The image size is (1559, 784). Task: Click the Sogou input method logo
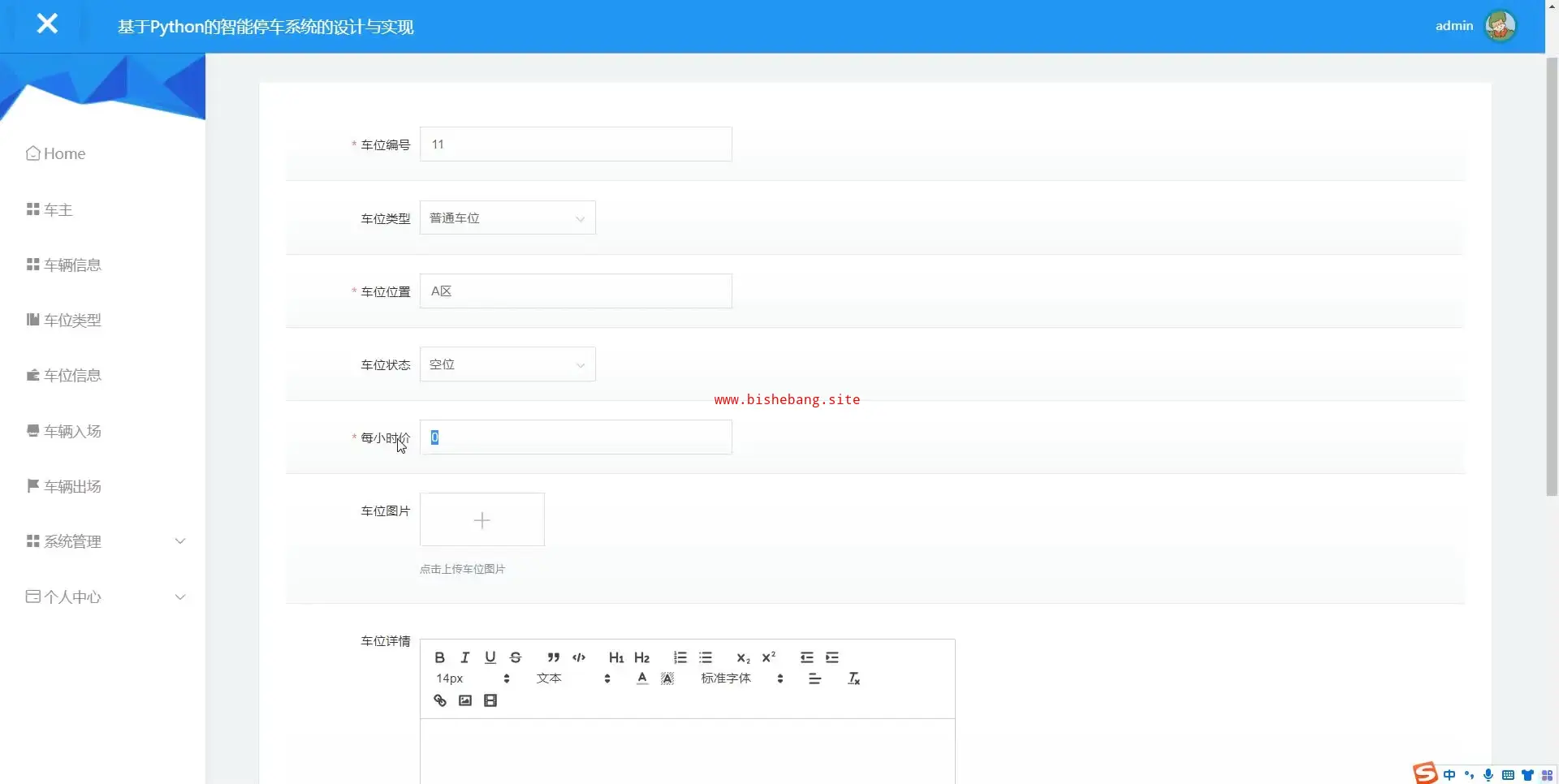tap(1425, 773)
